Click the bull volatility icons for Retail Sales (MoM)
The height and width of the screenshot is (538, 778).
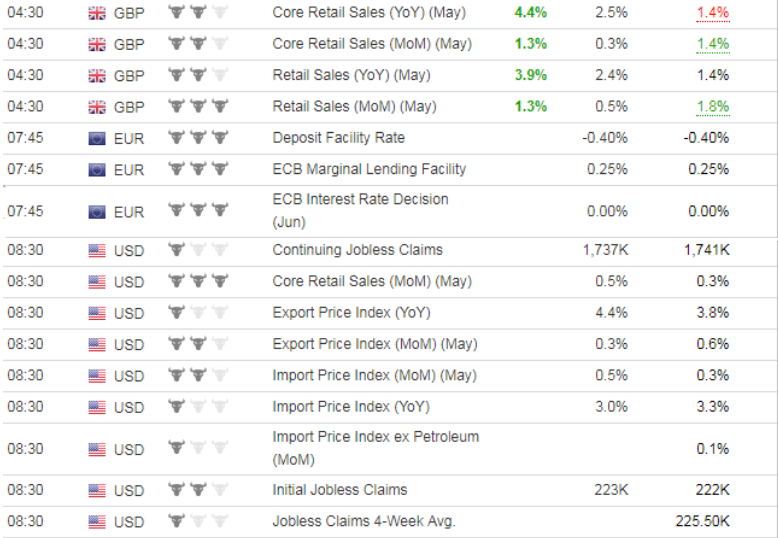click(198, 106)
